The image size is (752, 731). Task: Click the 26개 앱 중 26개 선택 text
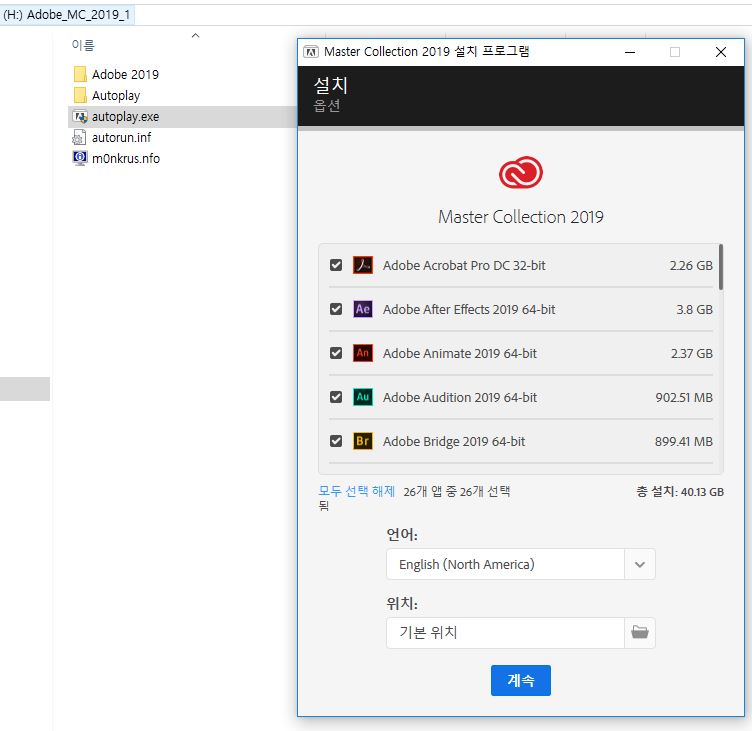click(x=457, y=491)
